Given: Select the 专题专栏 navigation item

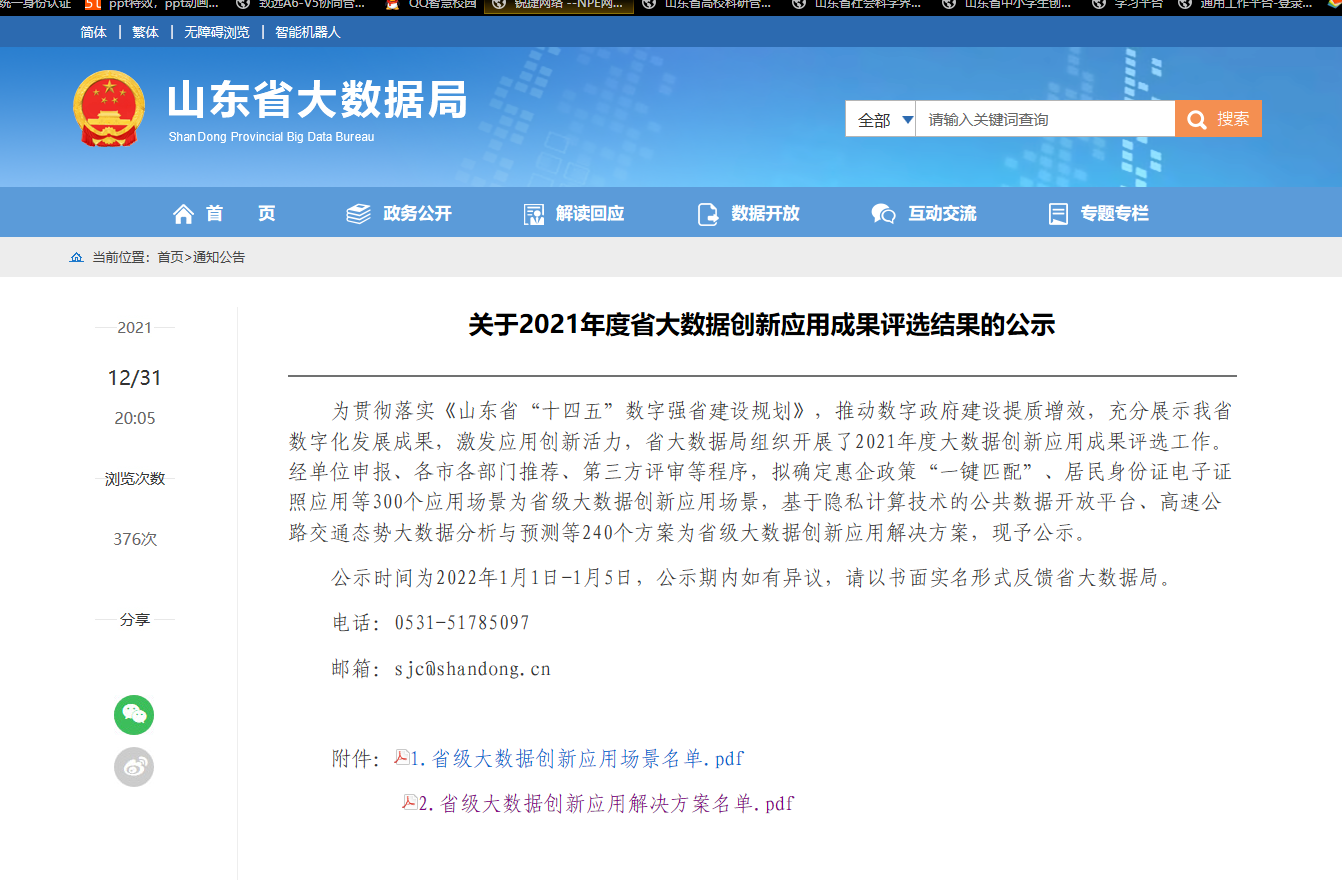Looking at the screenshot, I should click(x=1099, y=213).
